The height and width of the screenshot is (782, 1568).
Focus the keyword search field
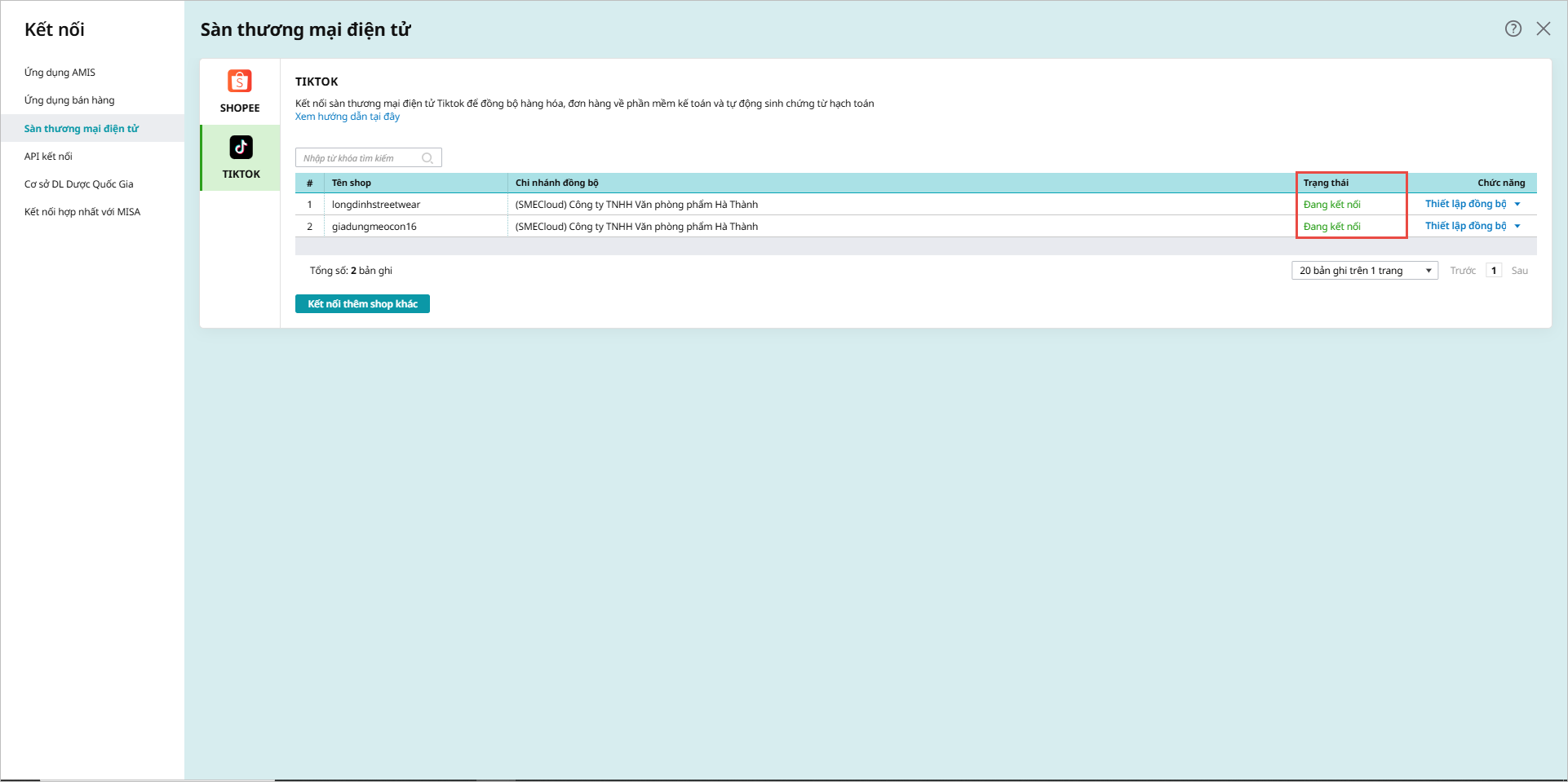(x=369, y=157)
